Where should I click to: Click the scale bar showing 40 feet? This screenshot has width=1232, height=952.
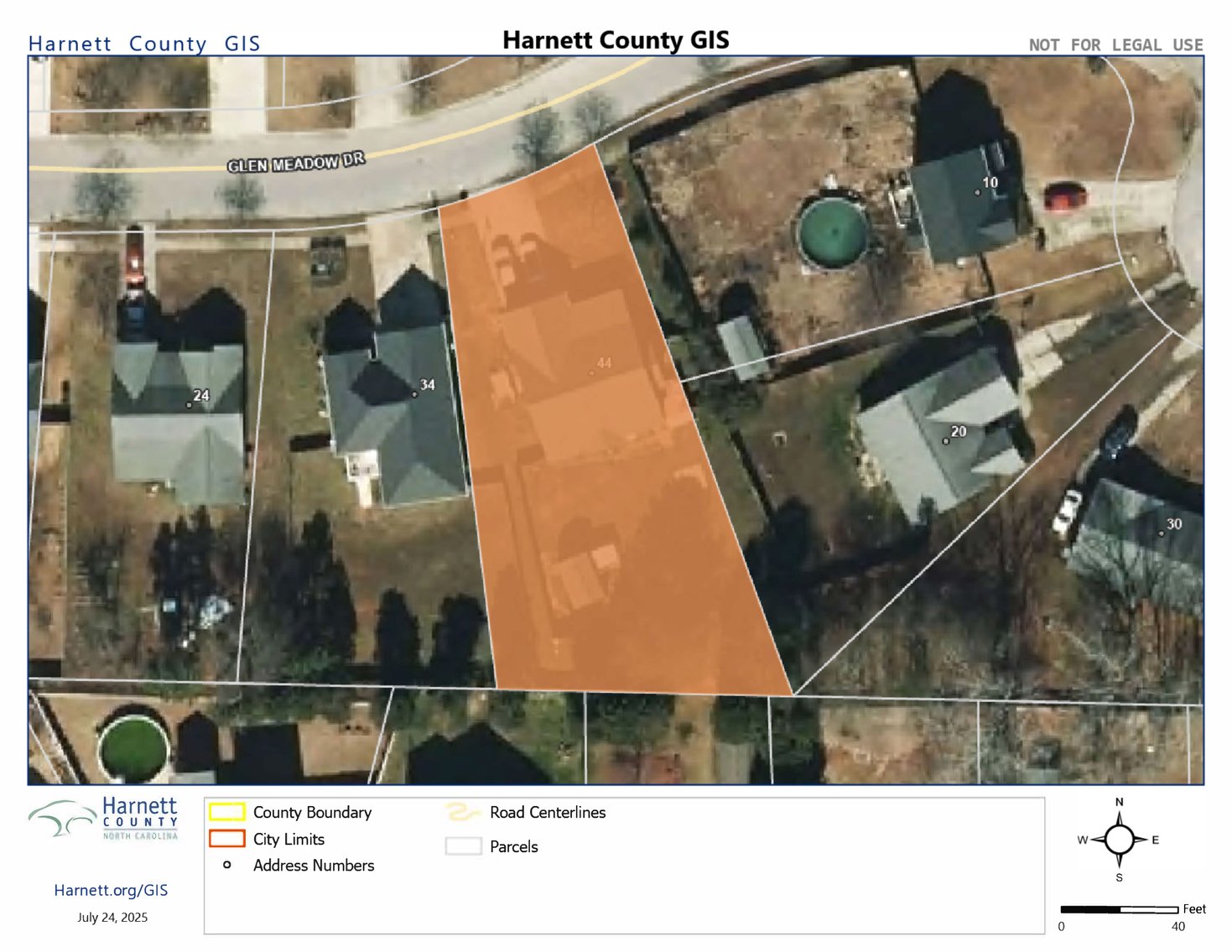point(1120,908)
